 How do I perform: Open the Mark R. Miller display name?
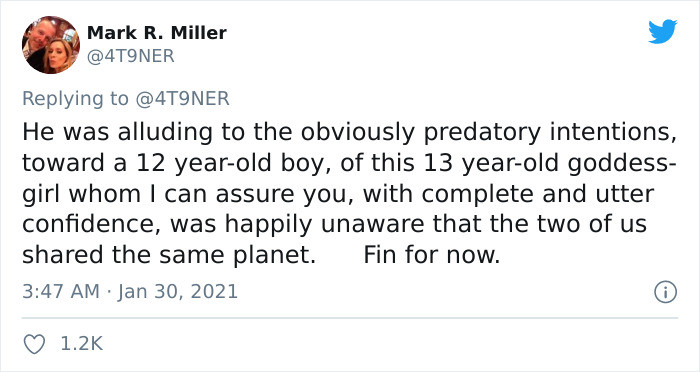coord(157,33)
